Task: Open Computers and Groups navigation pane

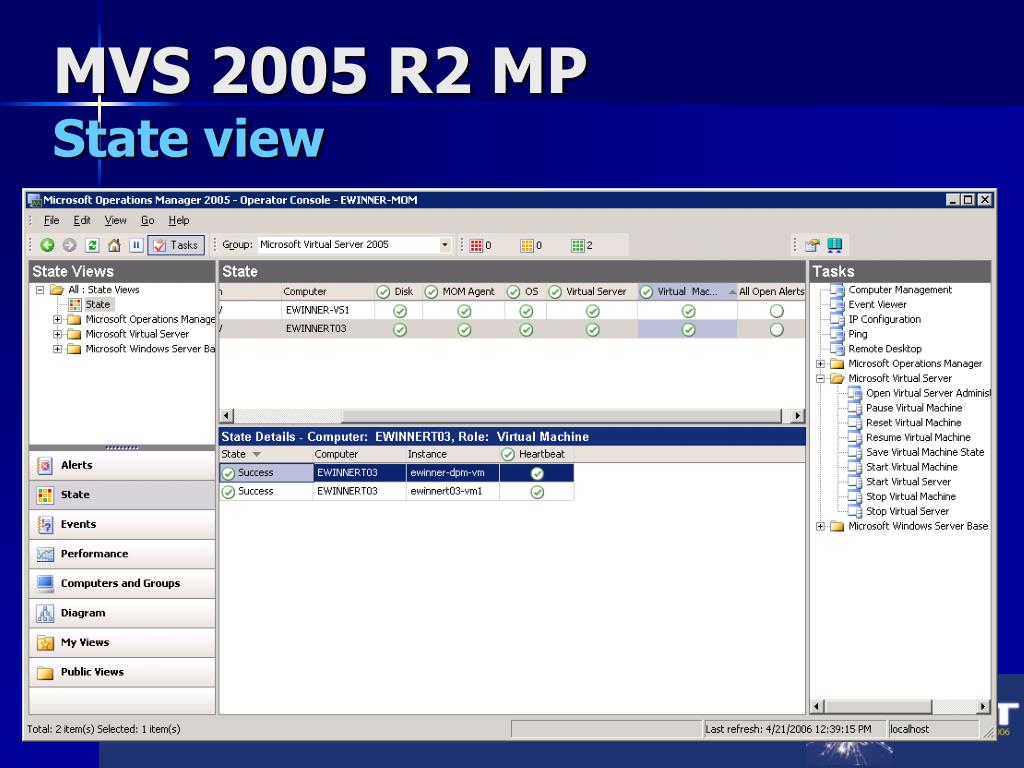Action: tap(122, 583)
